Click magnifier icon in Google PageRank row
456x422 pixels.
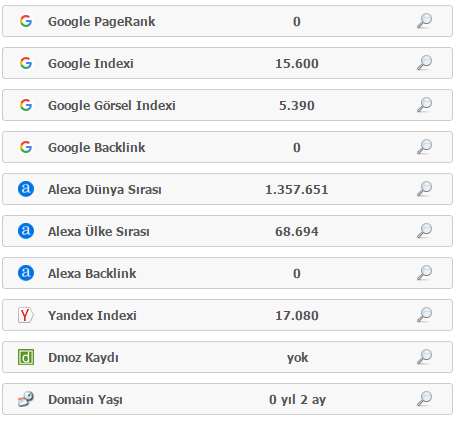[x=424, y=21]
